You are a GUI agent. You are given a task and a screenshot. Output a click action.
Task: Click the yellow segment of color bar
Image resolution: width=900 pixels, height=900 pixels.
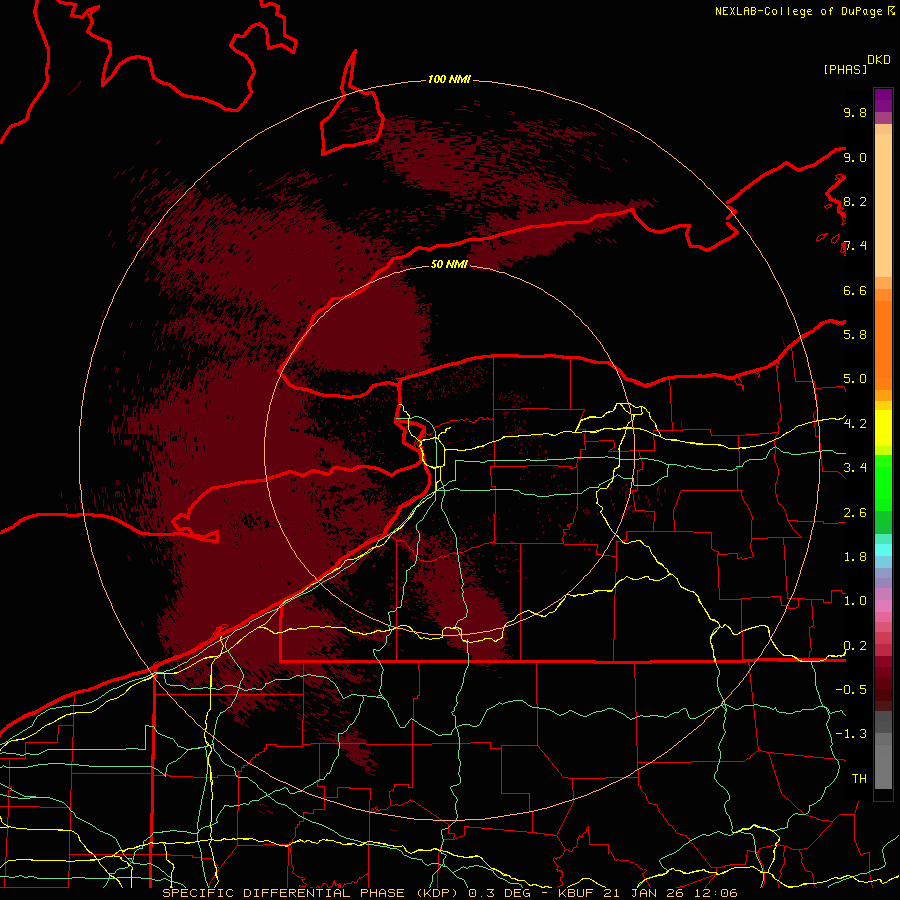pyautogui.click(x=883, y=428)
